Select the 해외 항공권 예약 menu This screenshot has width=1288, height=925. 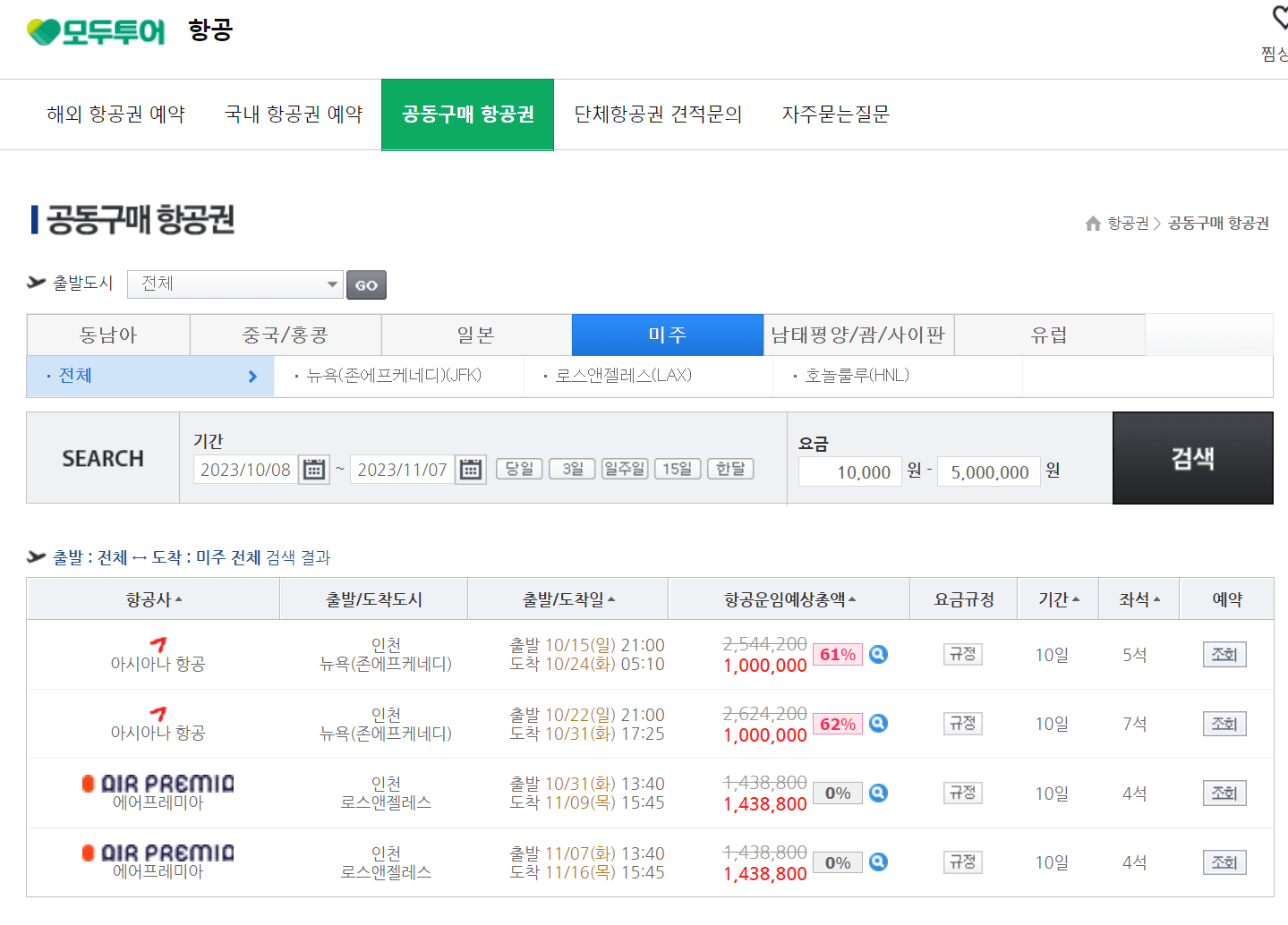[115, 115]
